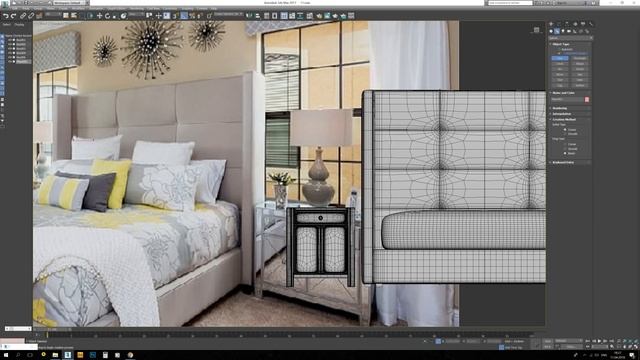Image resolution: width=640 pixels, height=360 pixels.
Task: Select the Lights category icon in Create panel
Action: 563,31
